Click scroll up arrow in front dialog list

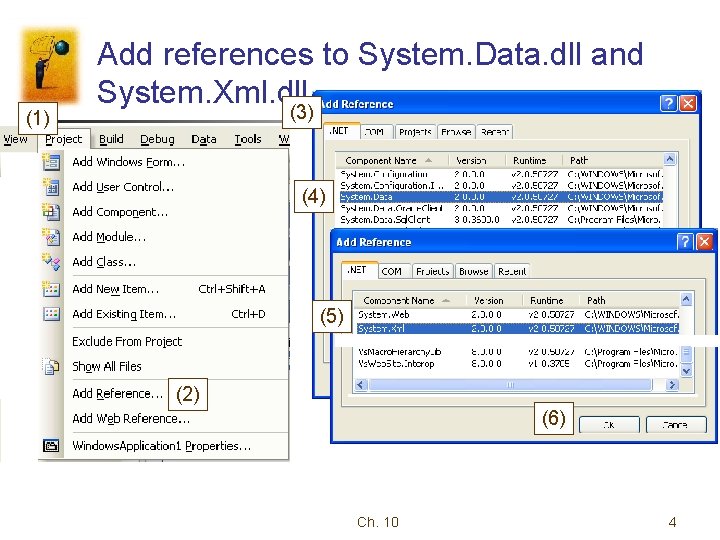click(x=686, y=299)
